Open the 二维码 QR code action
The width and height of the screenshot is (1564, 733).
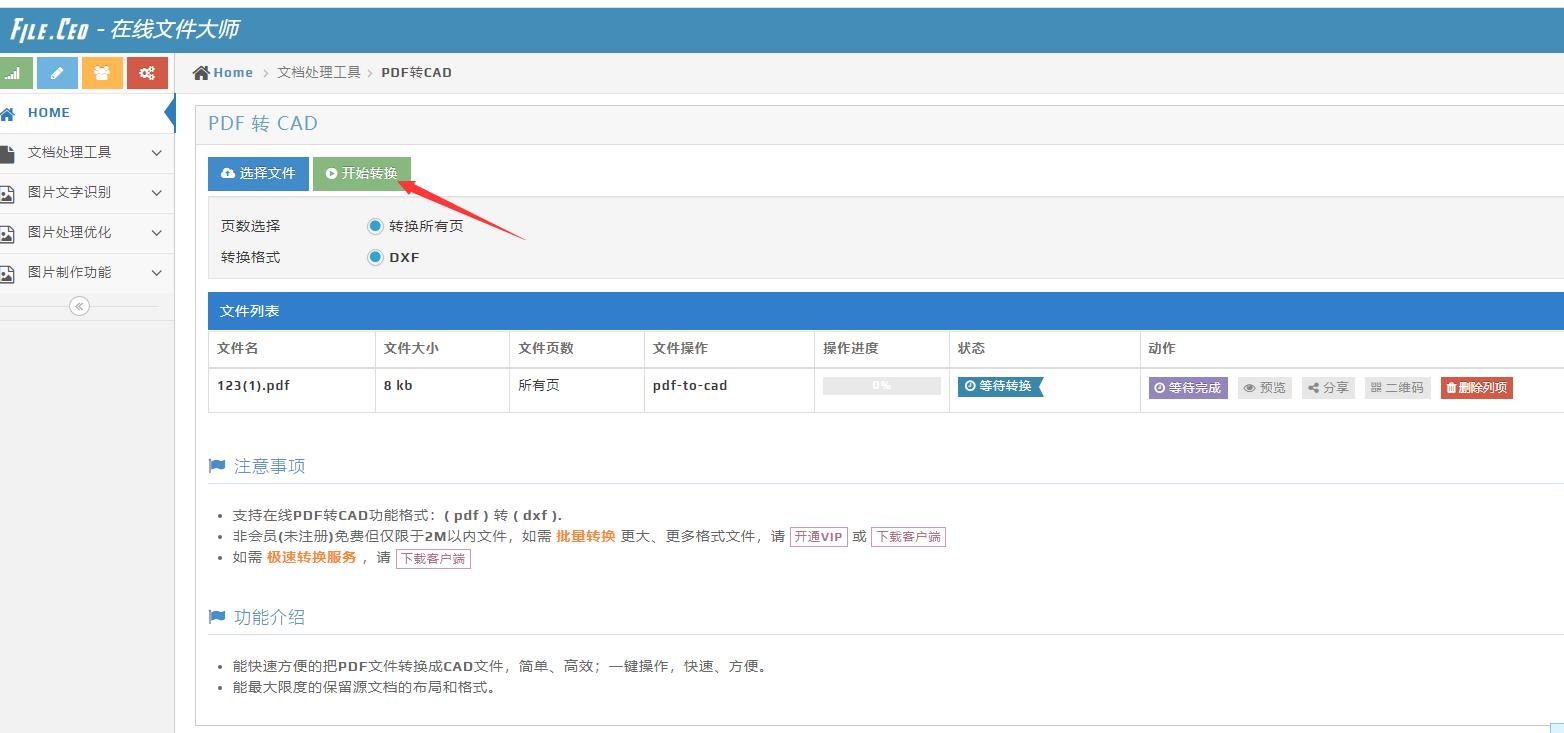pos(1397,387)
